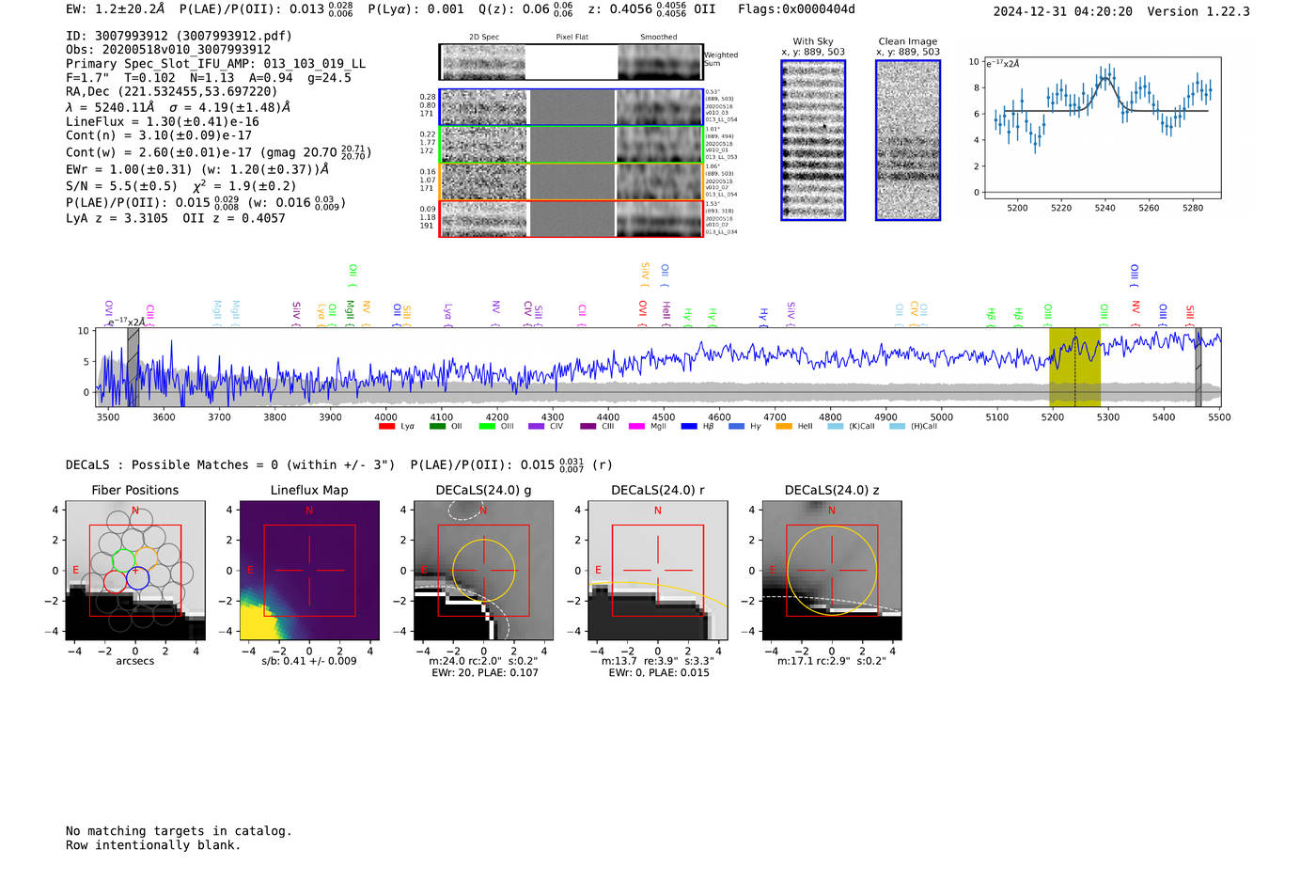Click the No matching targets in catalog text

click(179, 831)
